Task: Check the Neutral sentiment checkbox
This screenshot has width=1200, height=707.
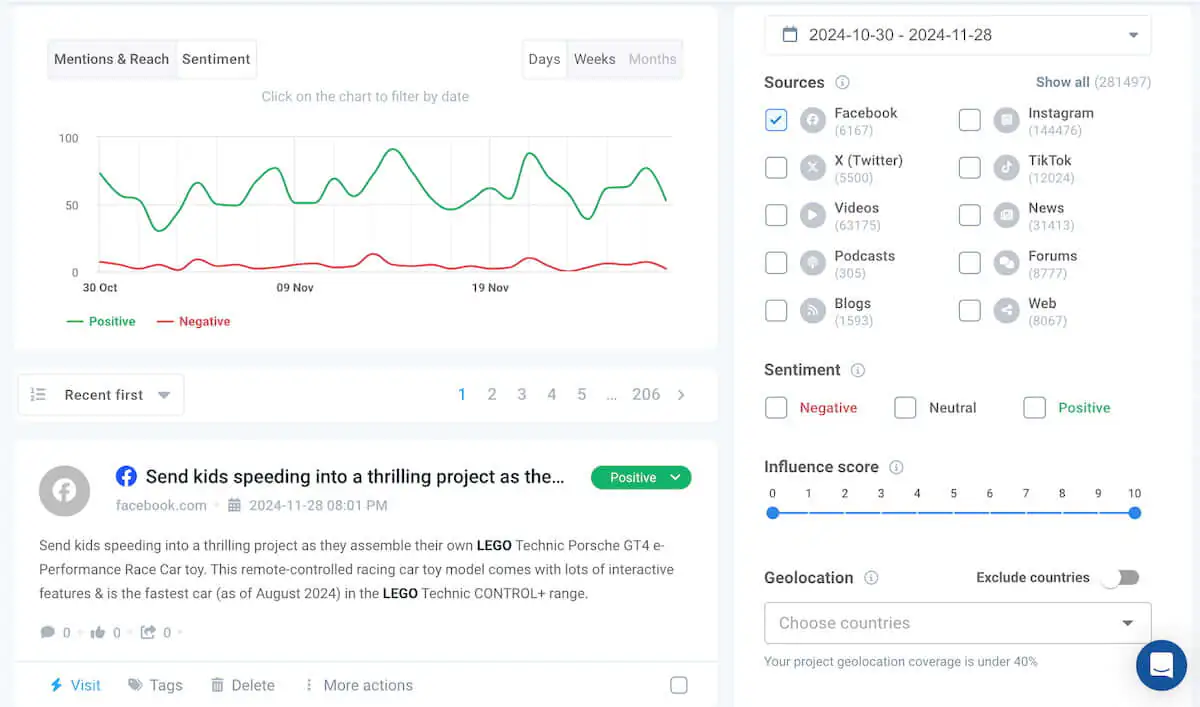Action: point(905,407)
